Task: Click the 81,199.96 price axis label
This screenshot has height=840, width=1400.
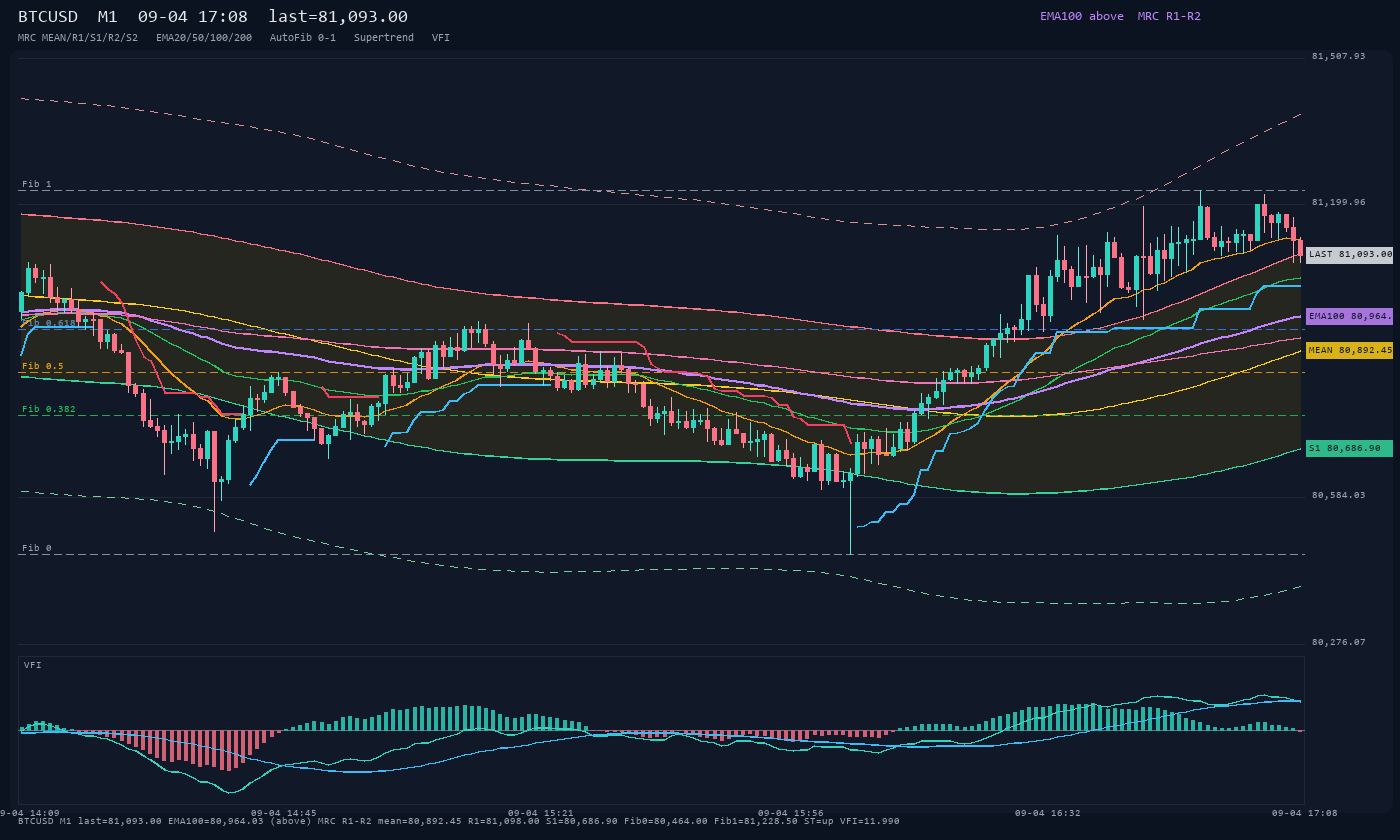Action: 1338,202
